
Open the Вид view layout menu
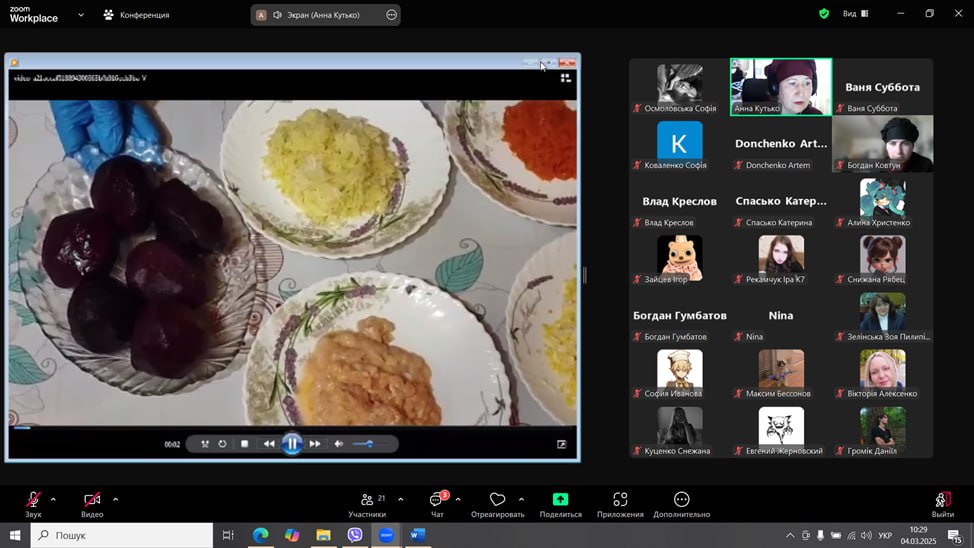[x=855, y=14]
